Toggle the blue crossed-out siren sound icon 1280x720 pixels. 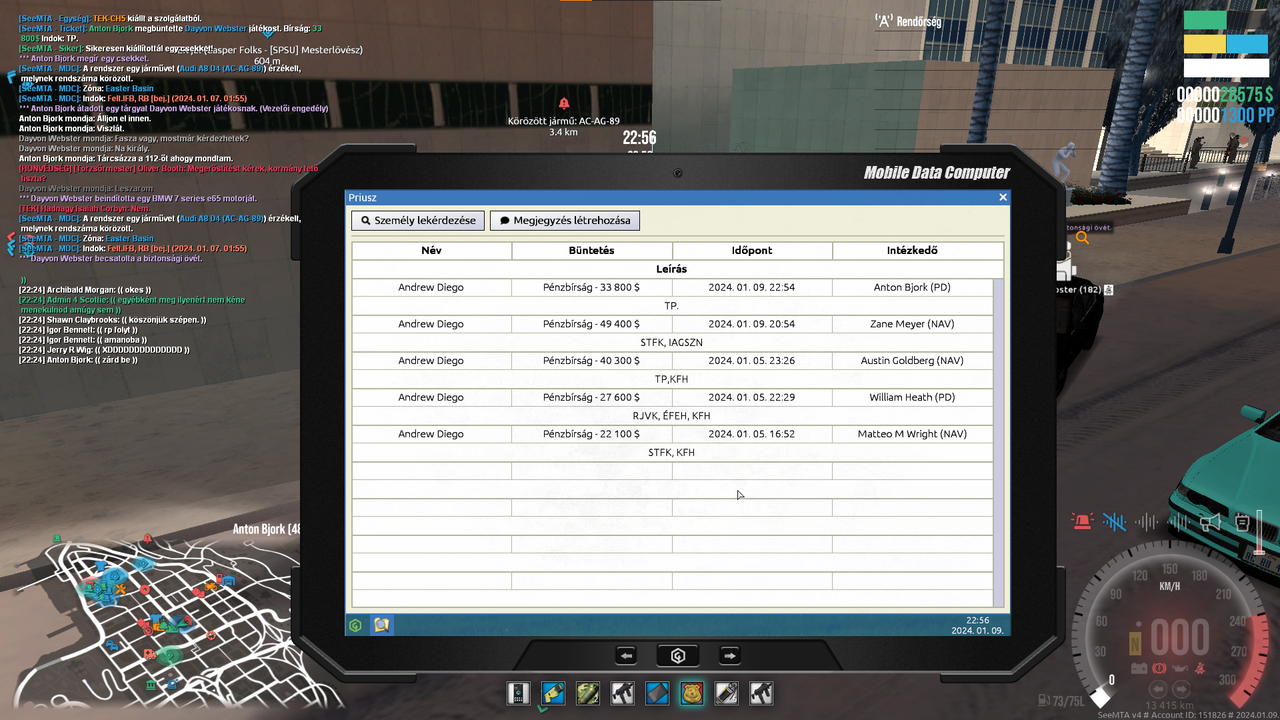click(1114, 522)
